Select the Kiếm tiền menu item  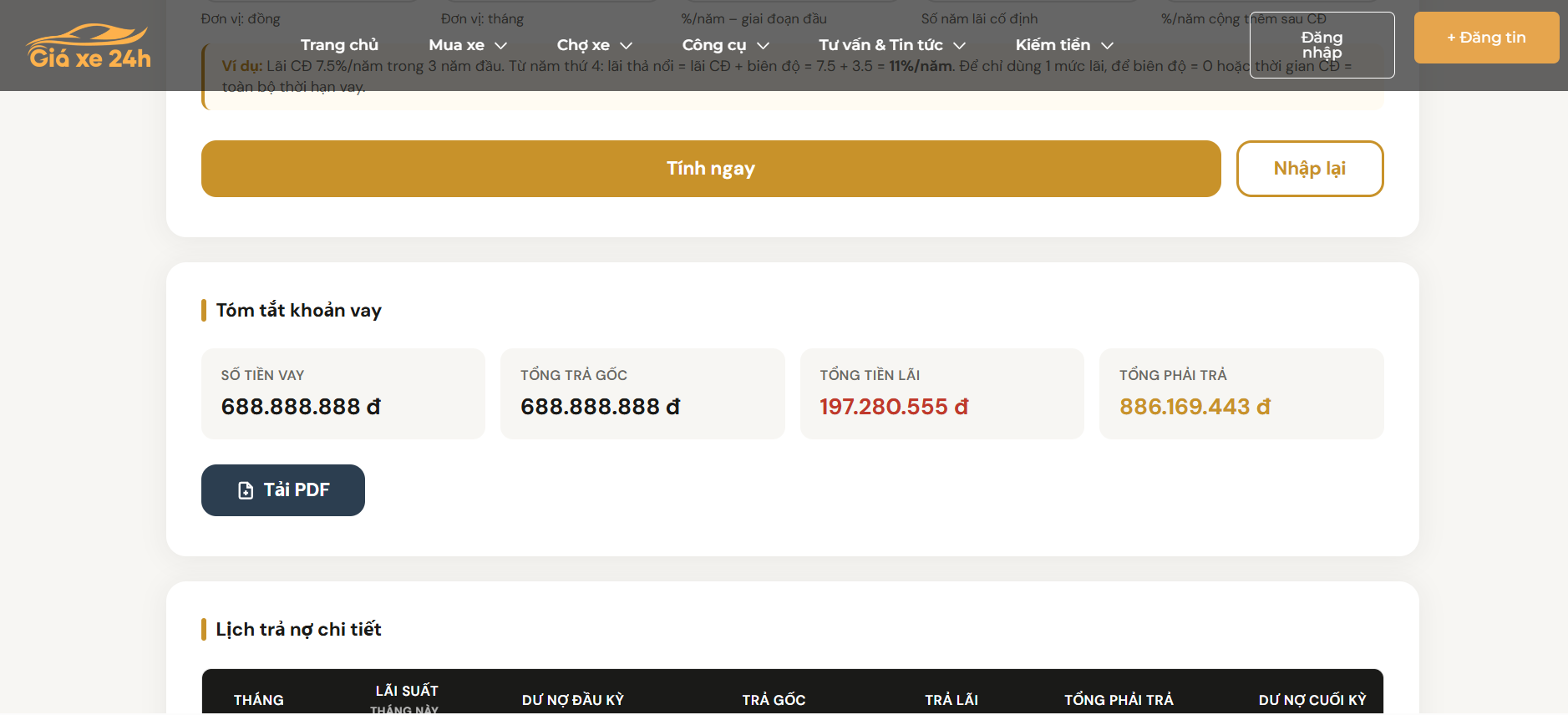[1053, 45]
